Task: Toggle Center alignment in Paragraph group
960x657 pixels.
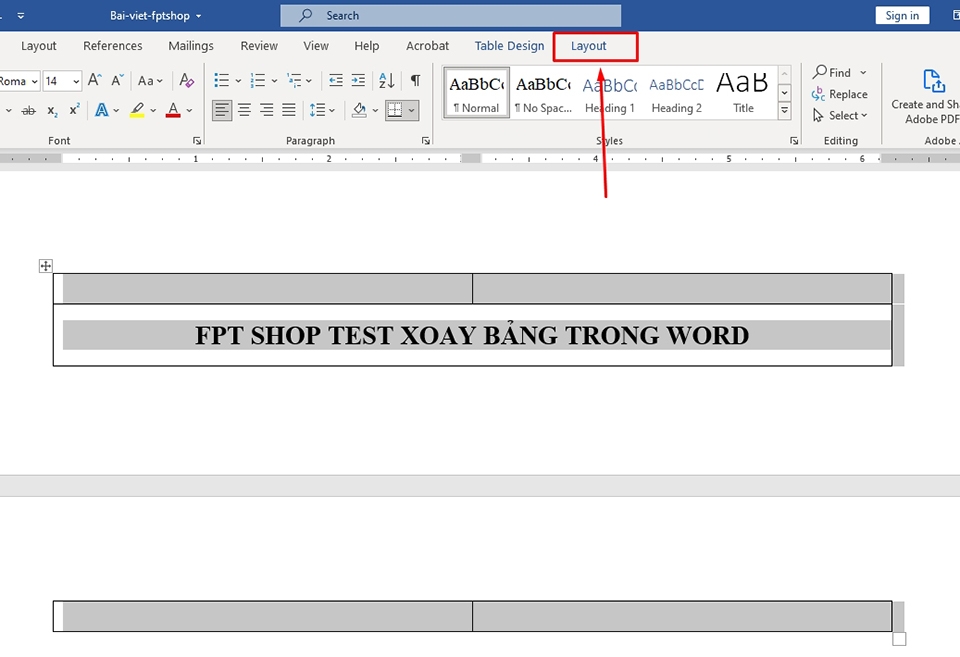Action: pos(244,110)
